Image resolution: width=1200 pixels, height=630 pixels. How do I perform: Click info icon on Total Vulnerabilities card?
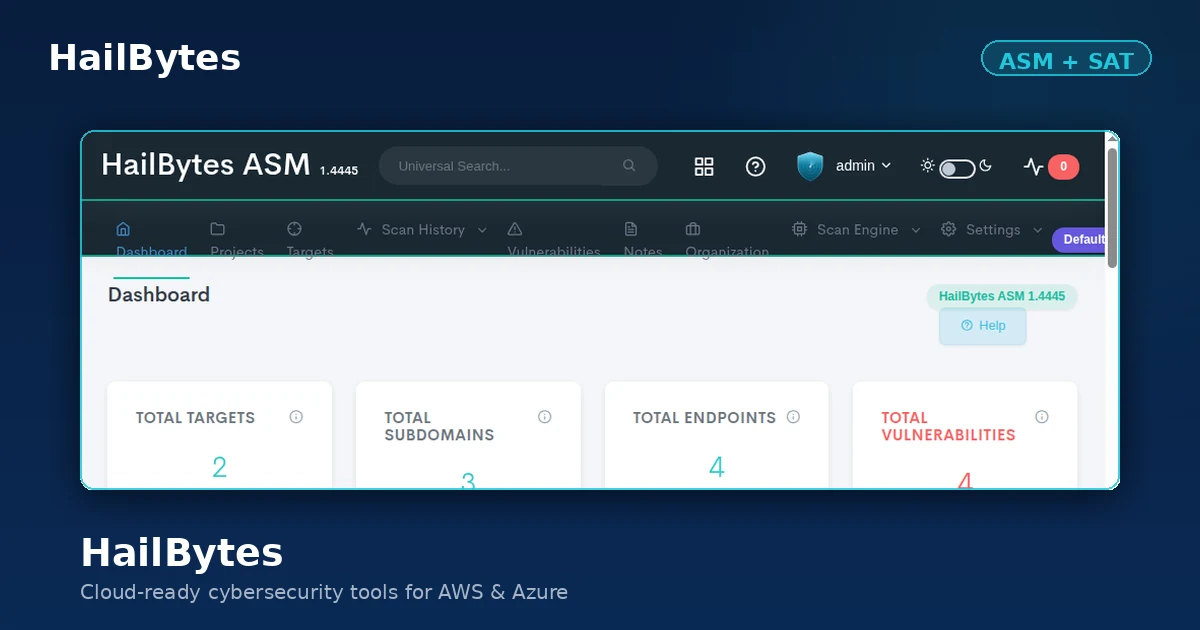coord(1042,417)
